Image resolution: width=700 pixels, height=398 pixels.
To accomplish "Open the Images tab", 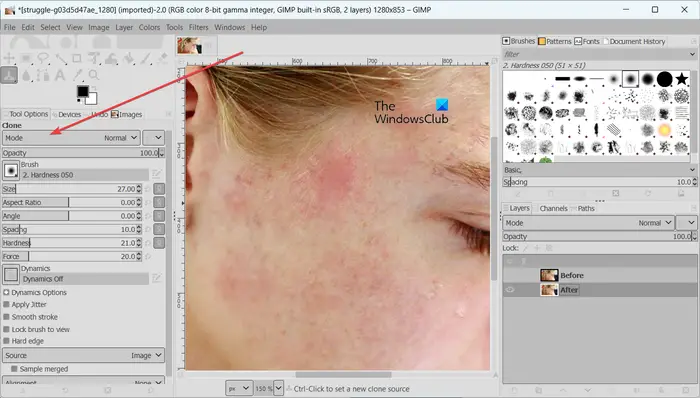I will pyautogui.click(x=126, y=114).
